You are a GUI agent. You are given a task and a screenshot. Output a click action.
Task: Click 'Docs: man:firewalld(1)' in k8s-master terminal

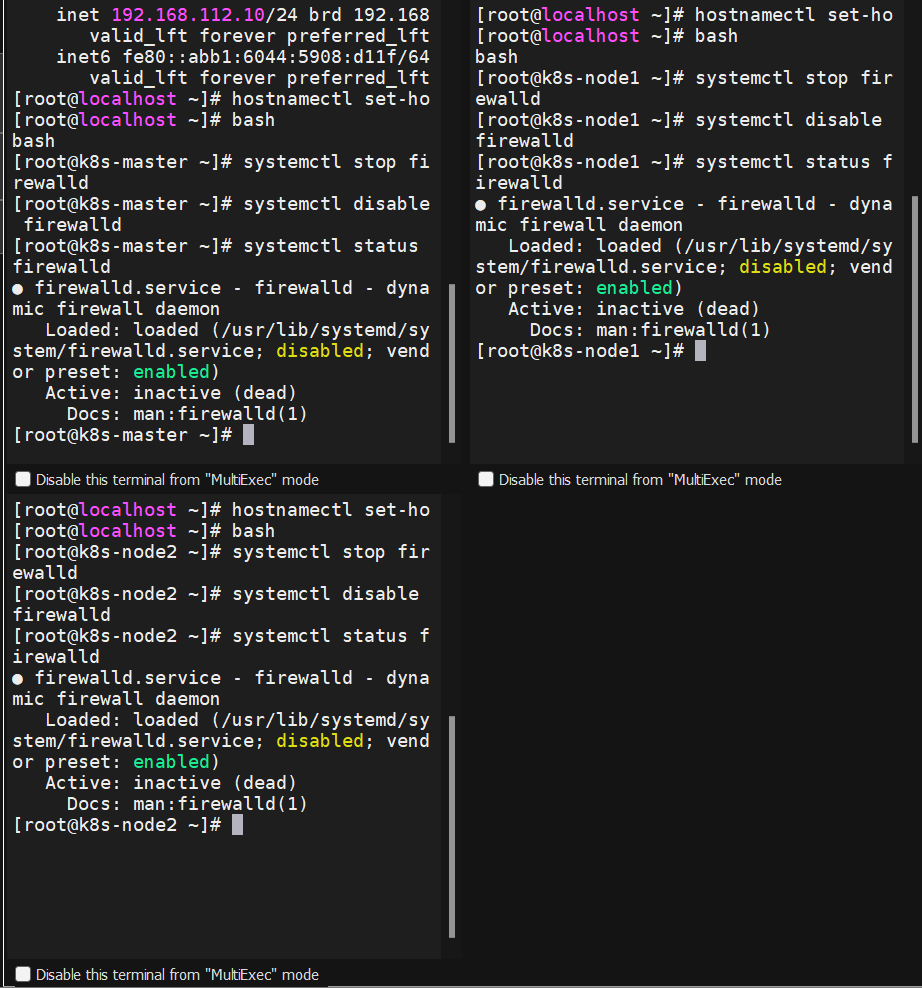(187, 414)
